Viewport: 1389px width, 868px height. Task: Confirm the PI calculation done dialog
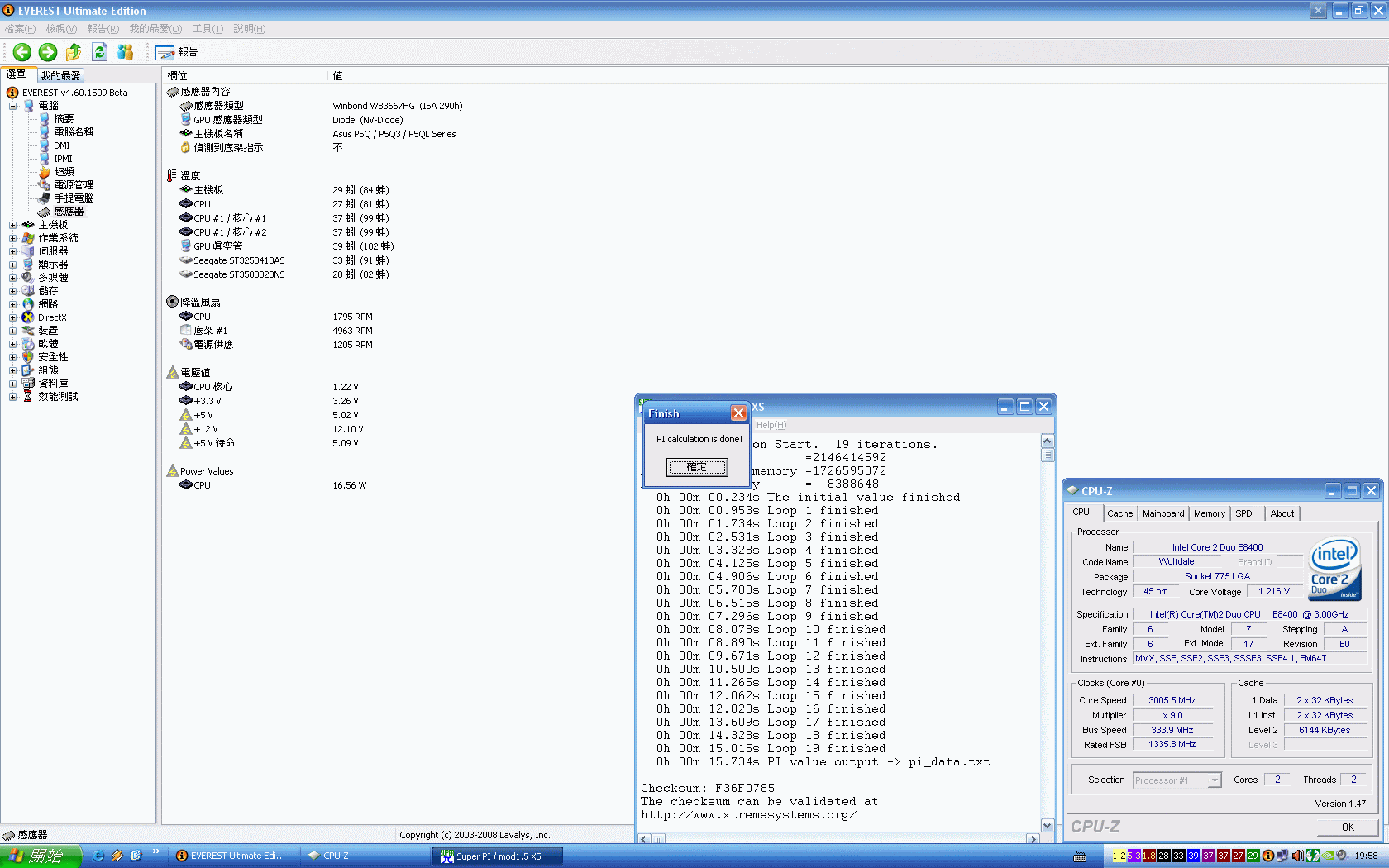tap(697, 467)
